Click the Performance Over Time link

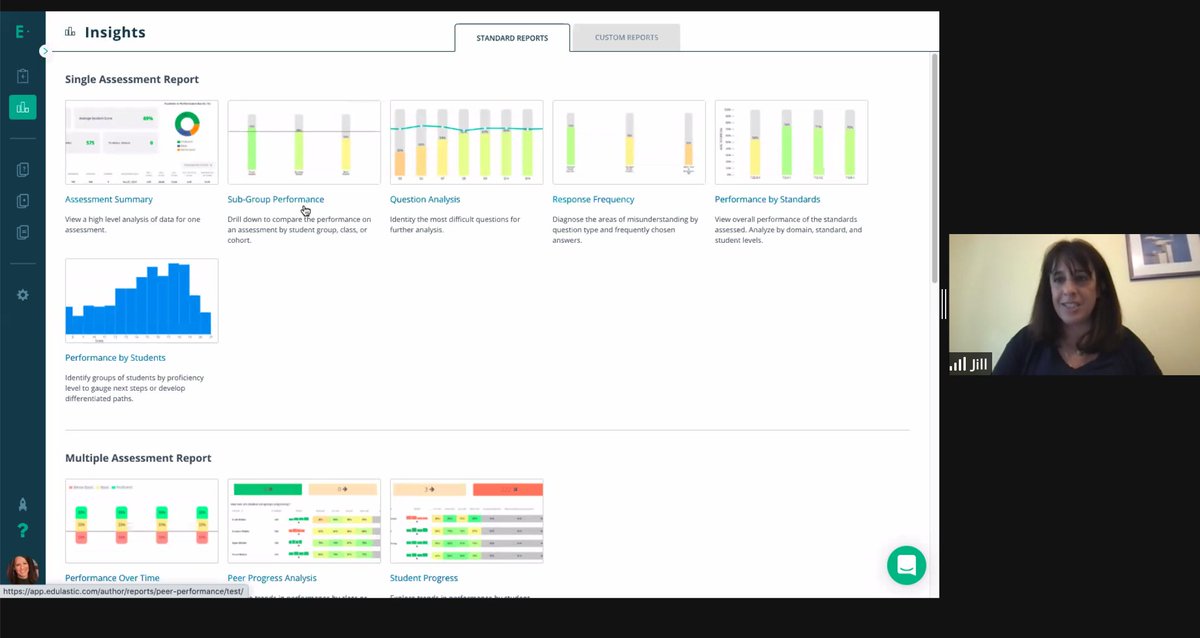(112, 578)
